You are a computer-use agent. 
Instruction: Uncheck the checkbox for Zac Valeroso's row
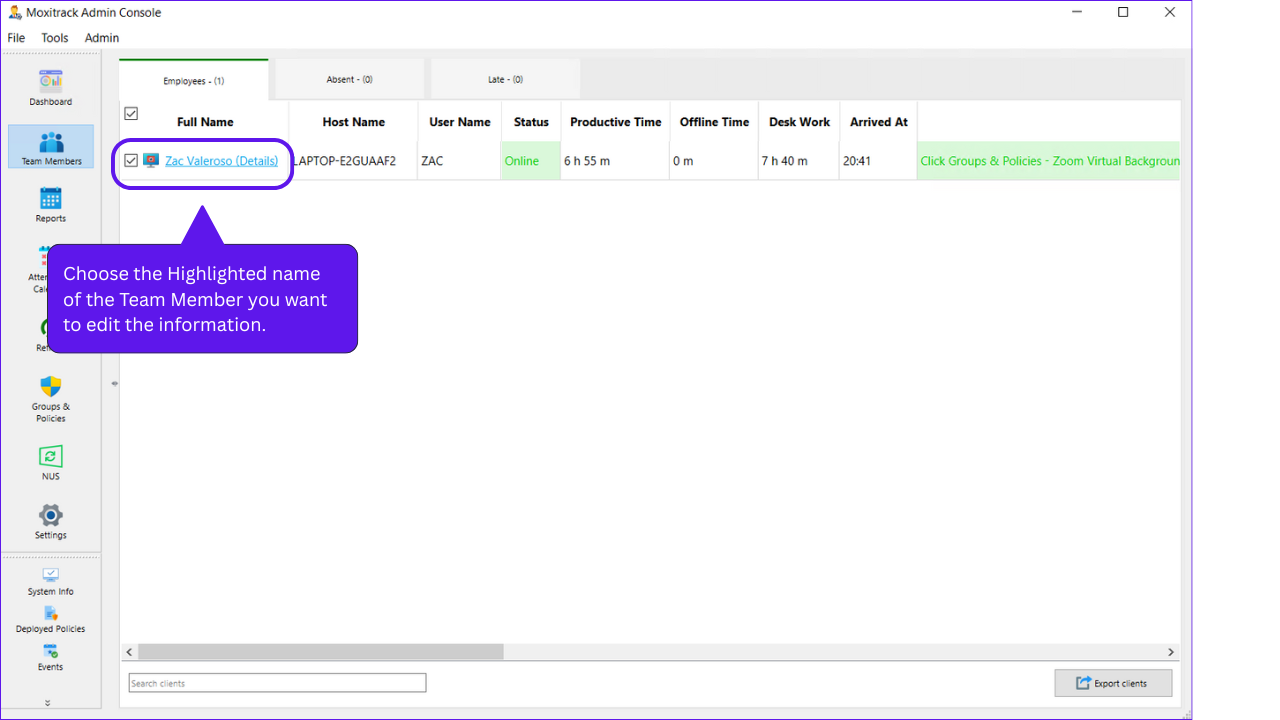point(131,160)
